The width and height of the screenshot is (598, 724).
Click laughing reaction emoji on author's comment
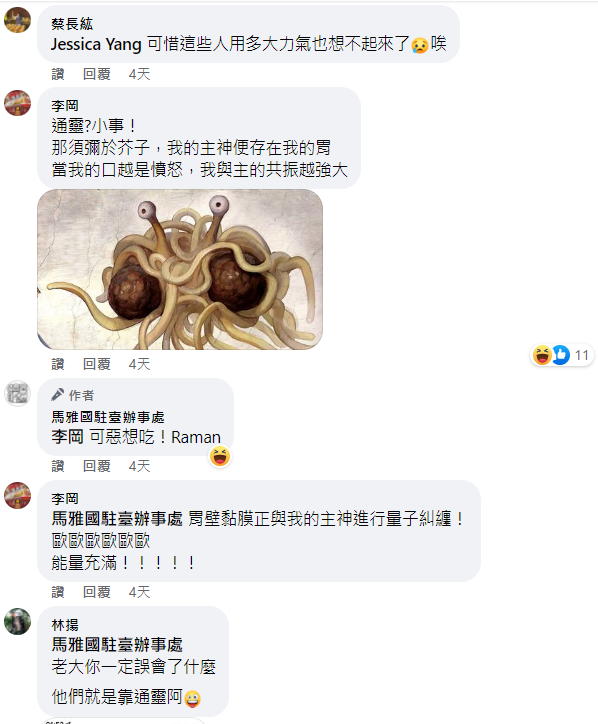coord(220,456)
